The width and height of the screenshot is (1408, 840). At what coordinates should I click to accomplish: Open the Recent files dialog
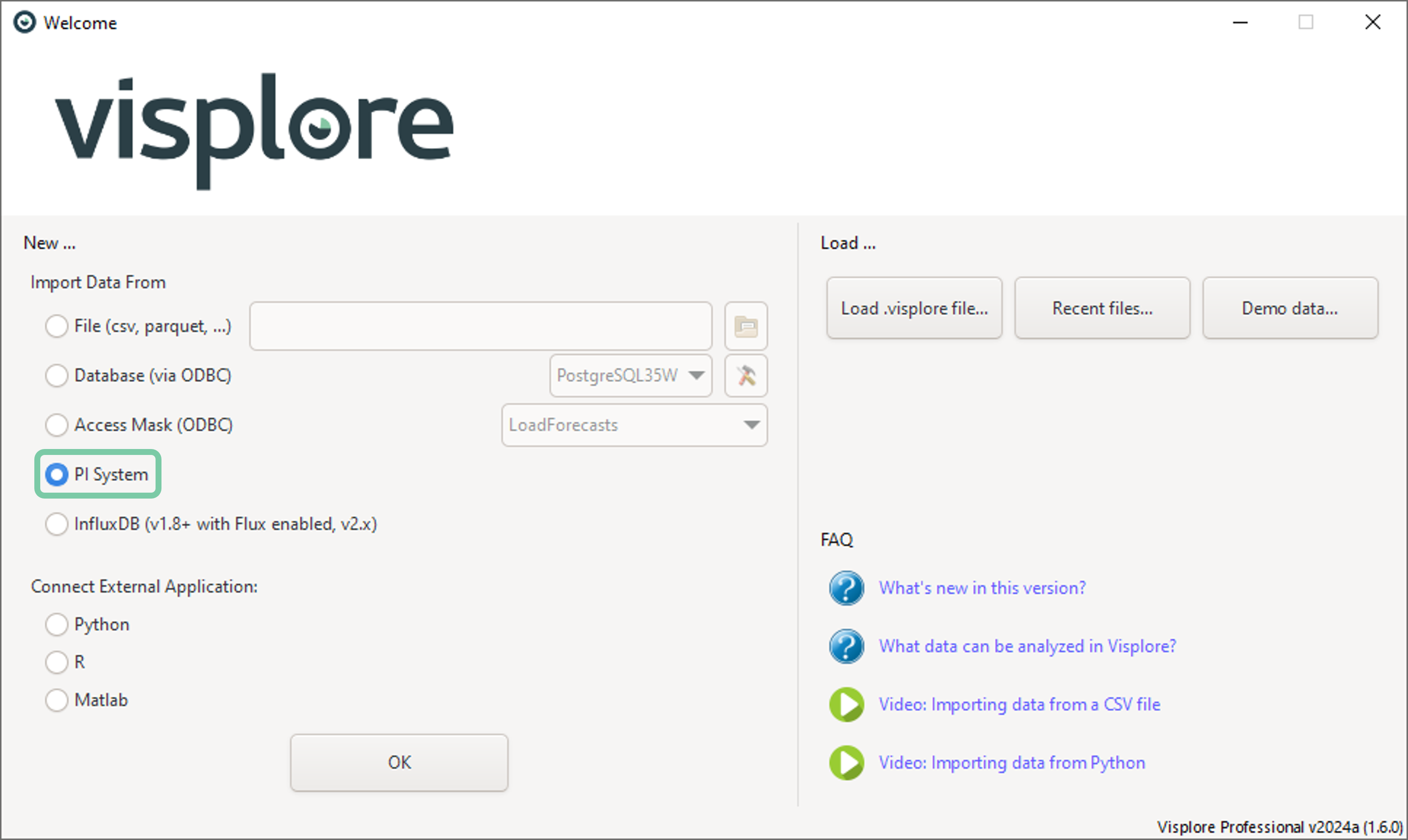pos(1102,308)
